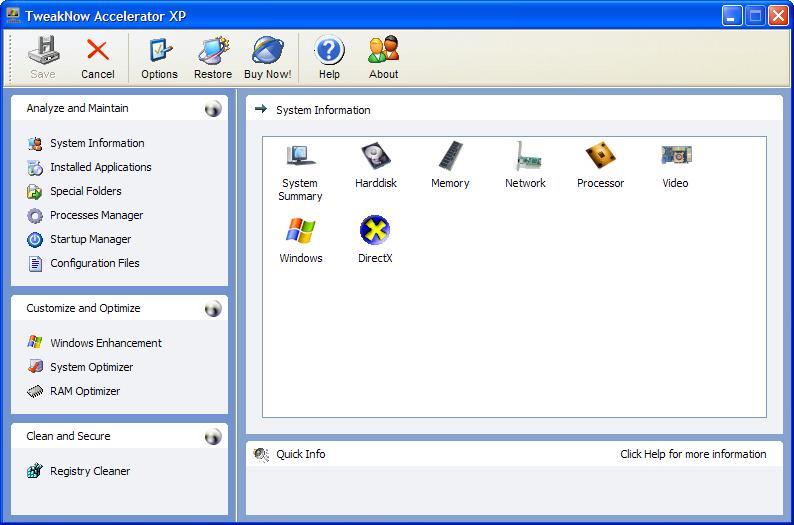Open Startup Manager in the sidebar
This screenshot has width=794, height=525.
coord(80,239)
